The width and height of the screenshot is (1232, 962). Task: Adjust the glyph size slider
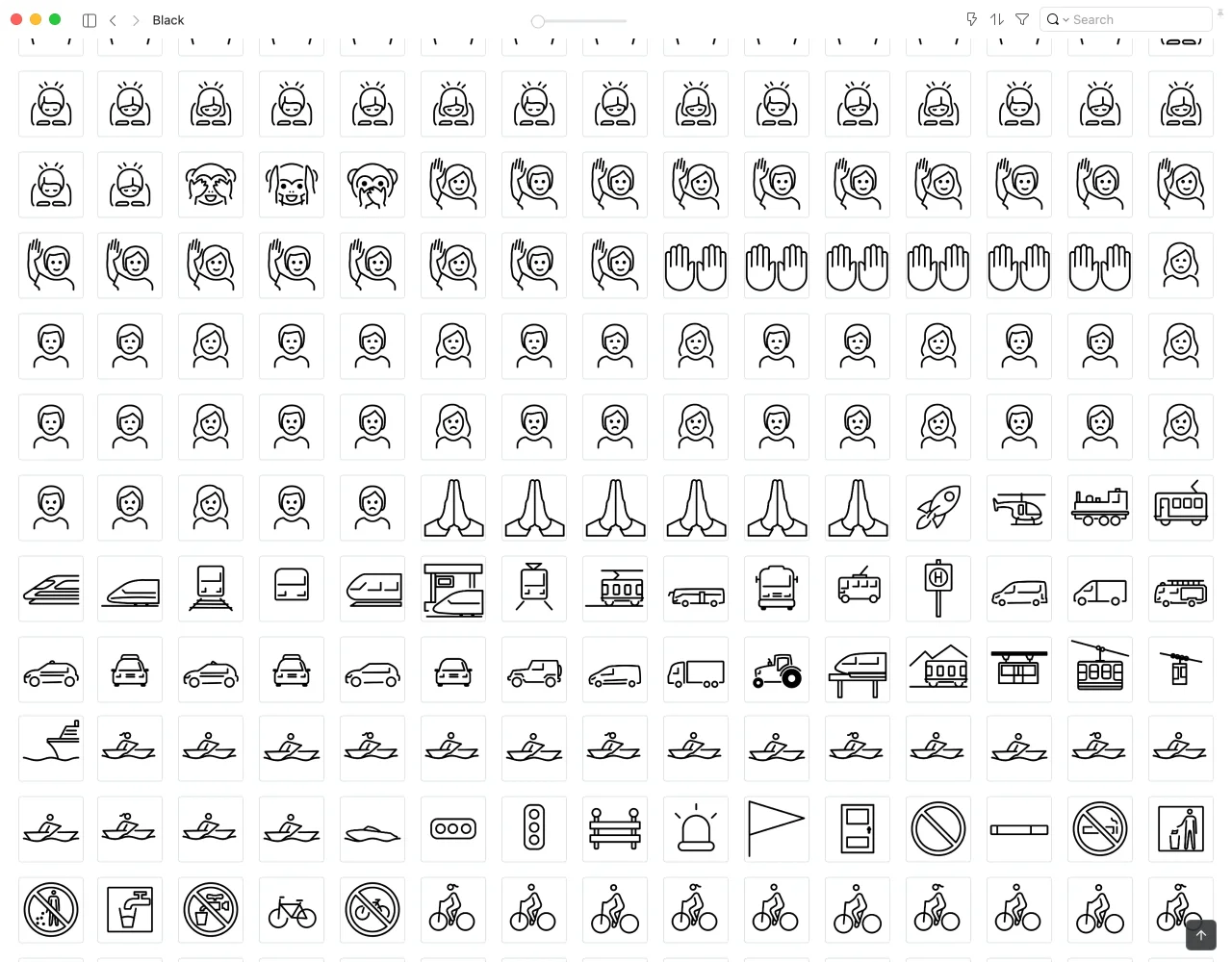[x=578, y=21]
